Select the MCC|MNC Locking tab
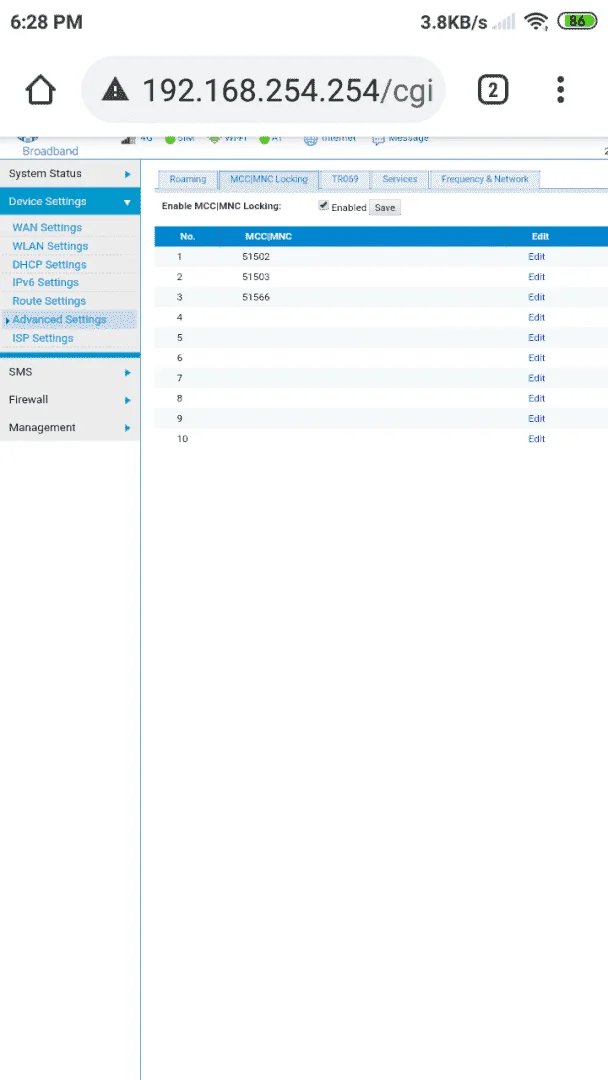608x1080 pixels. click(269, 179)
